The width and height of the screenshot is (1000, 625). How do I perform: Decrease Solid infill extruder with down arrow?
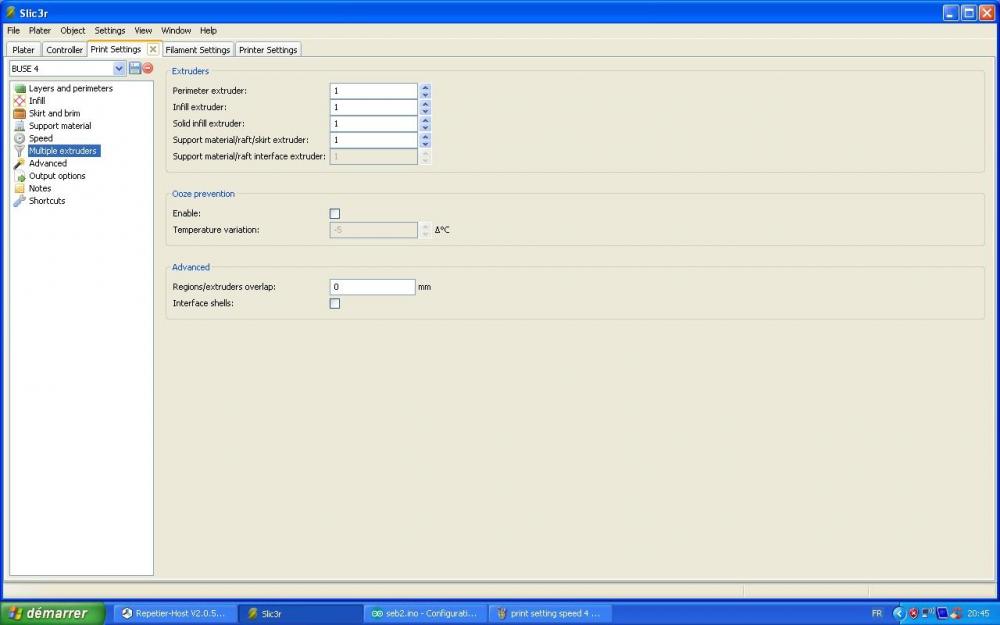(425, 128)
